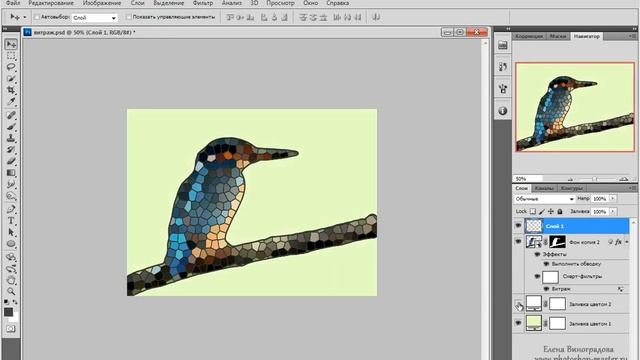Click the foreground color swatch
Screen dimensions: 640x360
pyautogui.click(x=8, y=312)
